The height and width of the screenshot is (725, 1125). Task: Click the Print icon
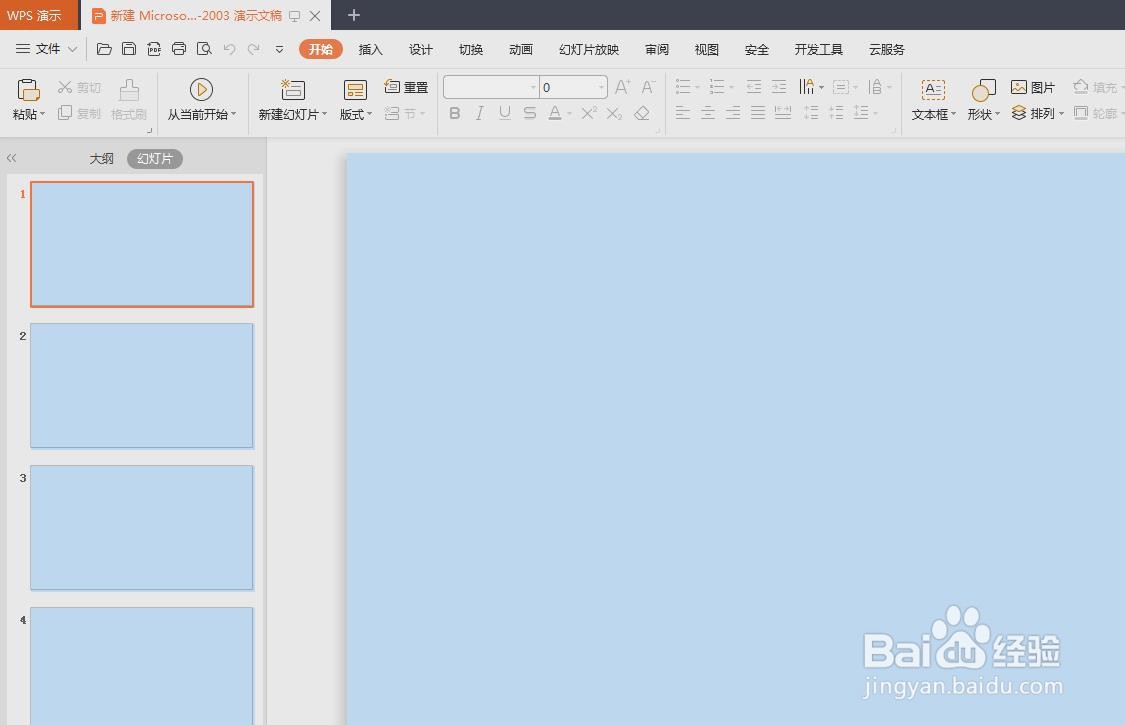(179, 49)
